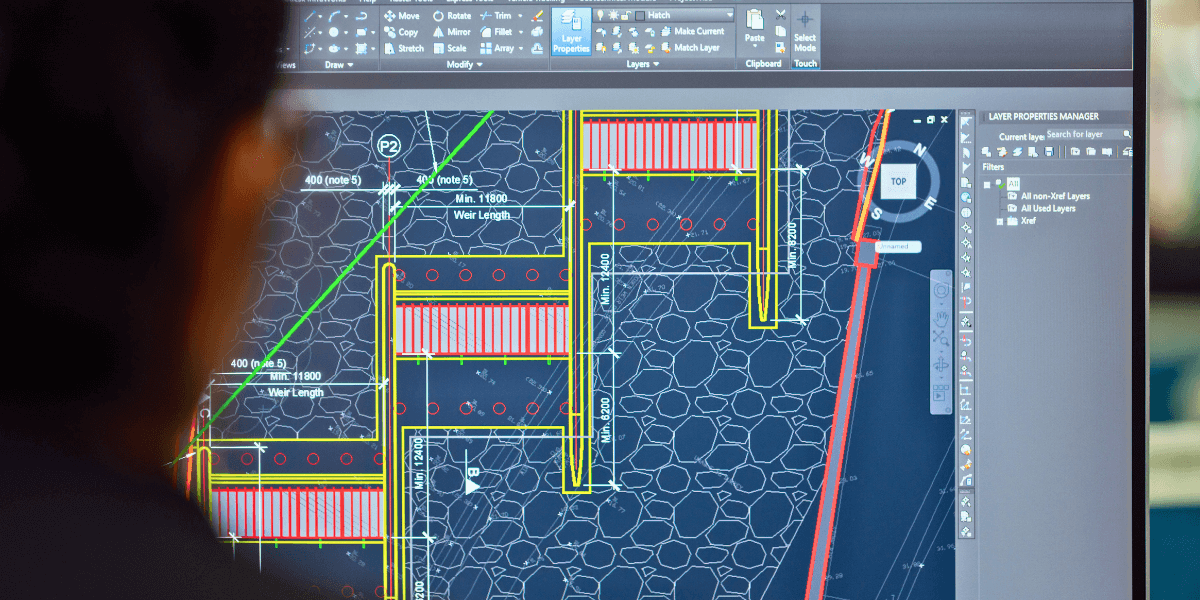
Task: Open the Hatch layer dropdown list
Action: 729,16
